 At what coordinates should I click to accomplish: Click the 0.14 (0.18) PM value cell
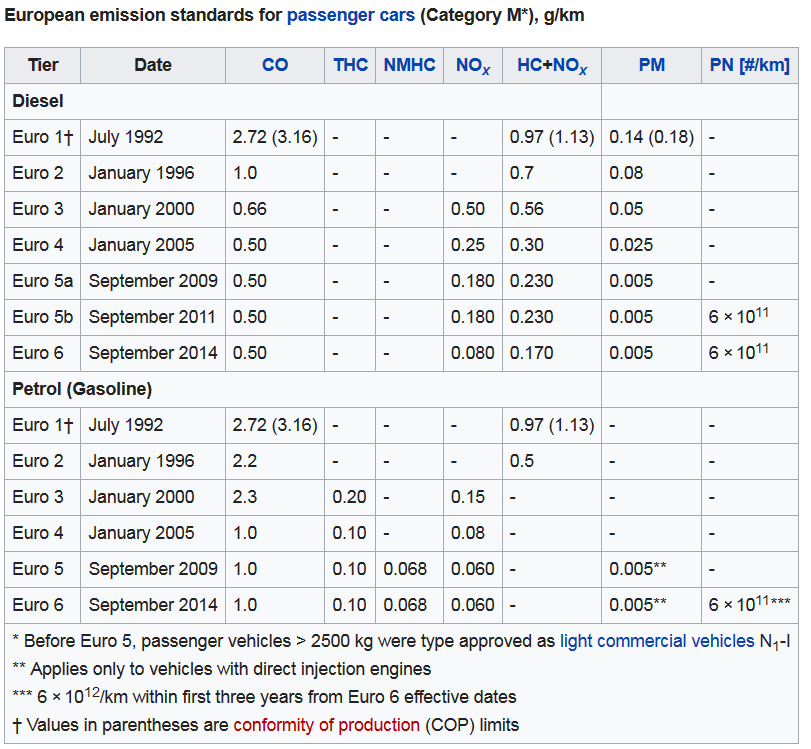[651, 137]
